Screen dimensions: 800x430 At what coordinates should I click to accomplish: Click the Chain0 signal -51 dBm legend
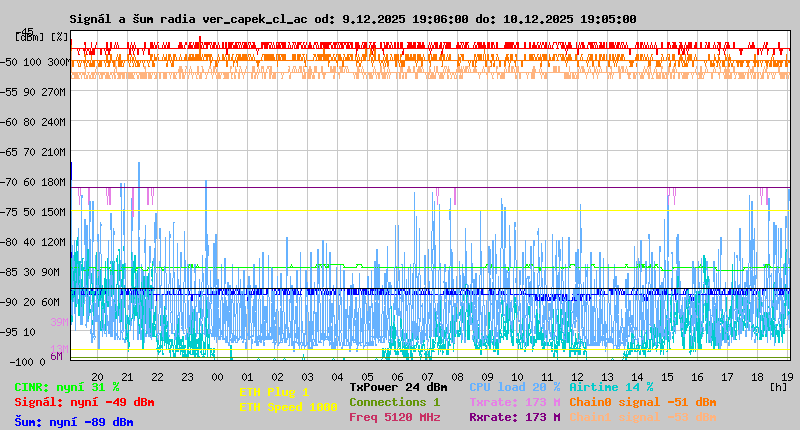coord(642,402)
